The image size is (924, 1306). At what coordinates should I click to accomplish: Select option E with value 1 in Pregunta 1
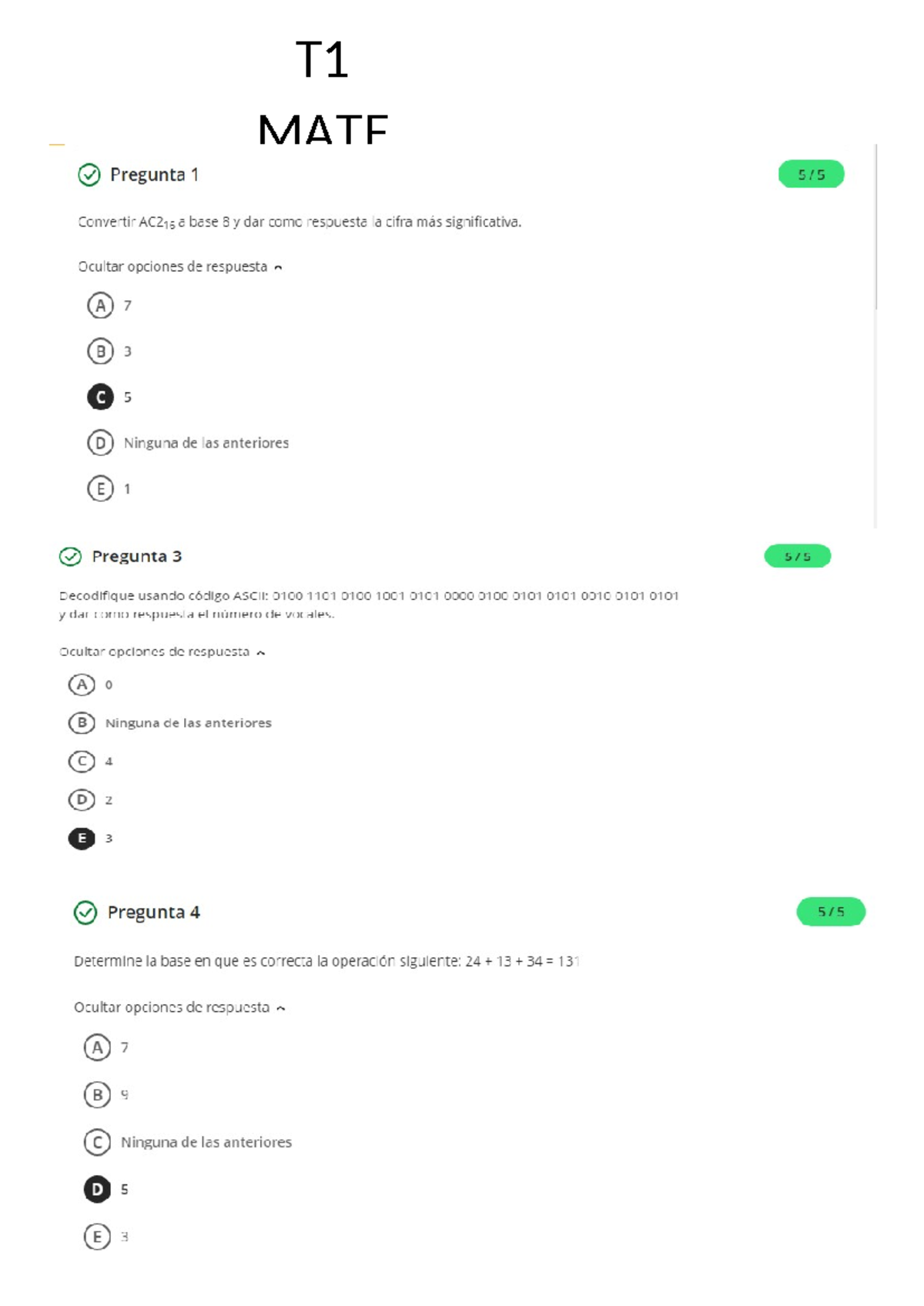click(x=100, y=487)
